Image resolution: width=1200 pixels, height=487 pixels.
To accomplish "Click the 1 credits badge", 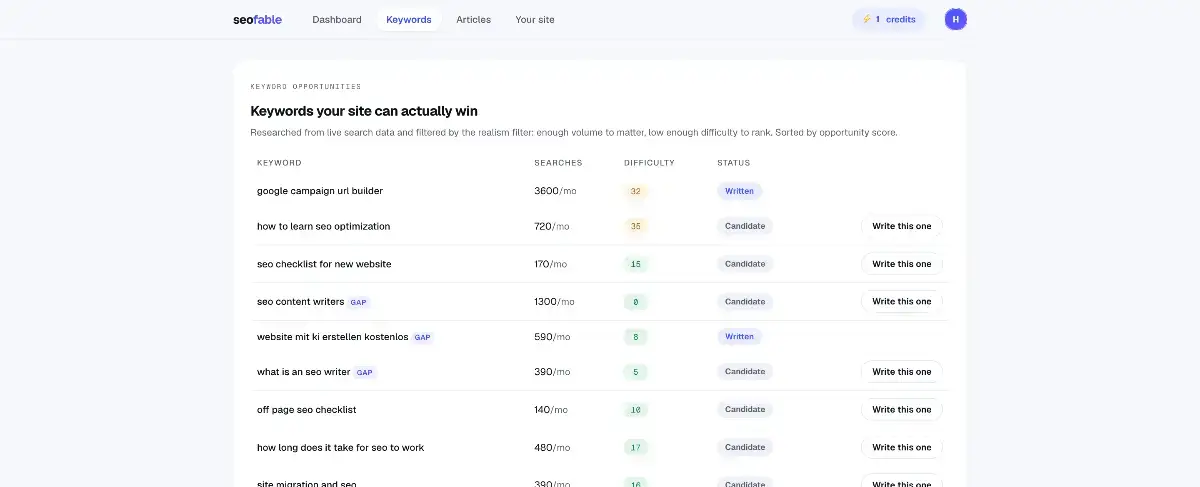I will click(889, 19).
